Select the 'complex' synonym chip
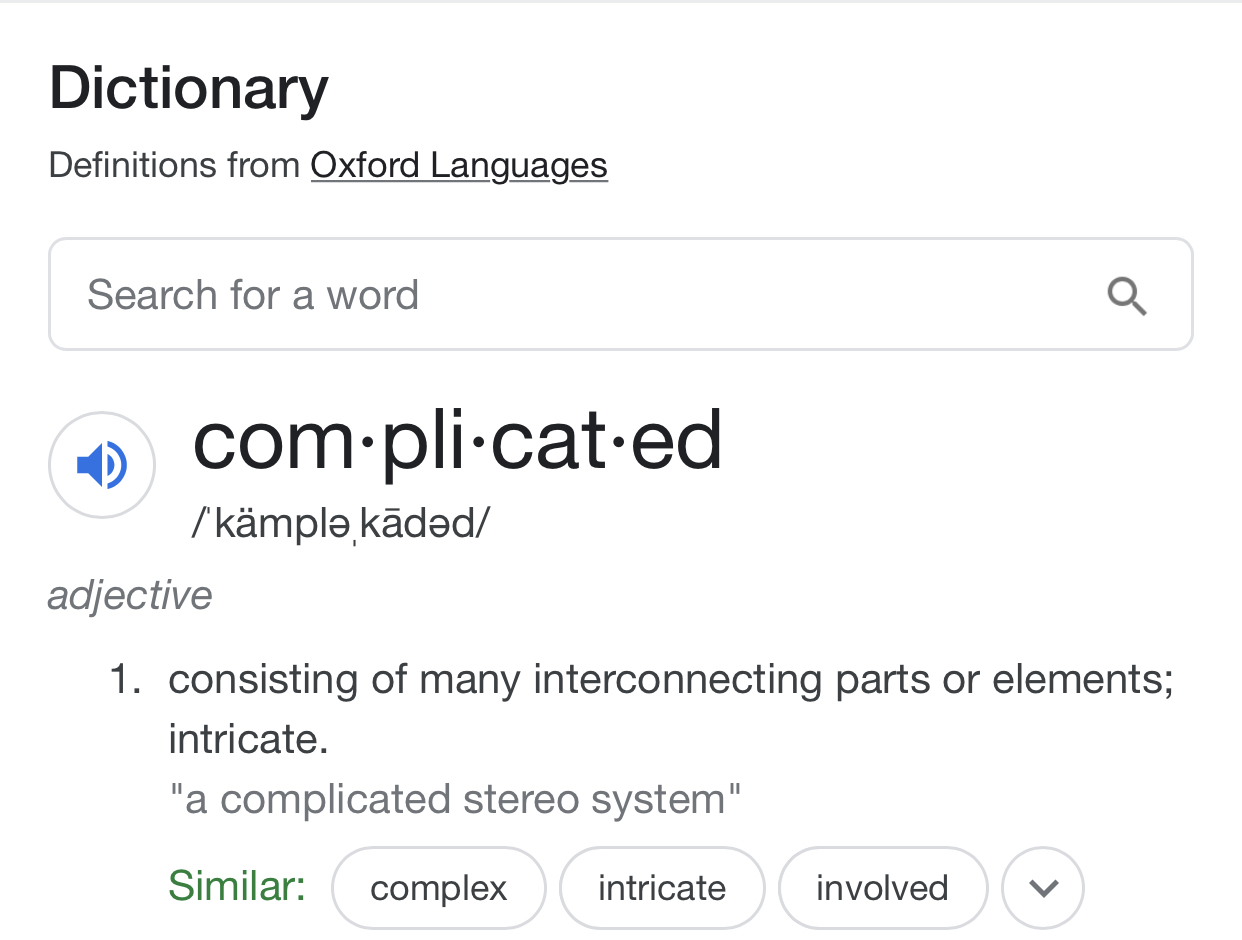Screen dimensions: 1242x940 pyautogui.click(x=438, y=888)
